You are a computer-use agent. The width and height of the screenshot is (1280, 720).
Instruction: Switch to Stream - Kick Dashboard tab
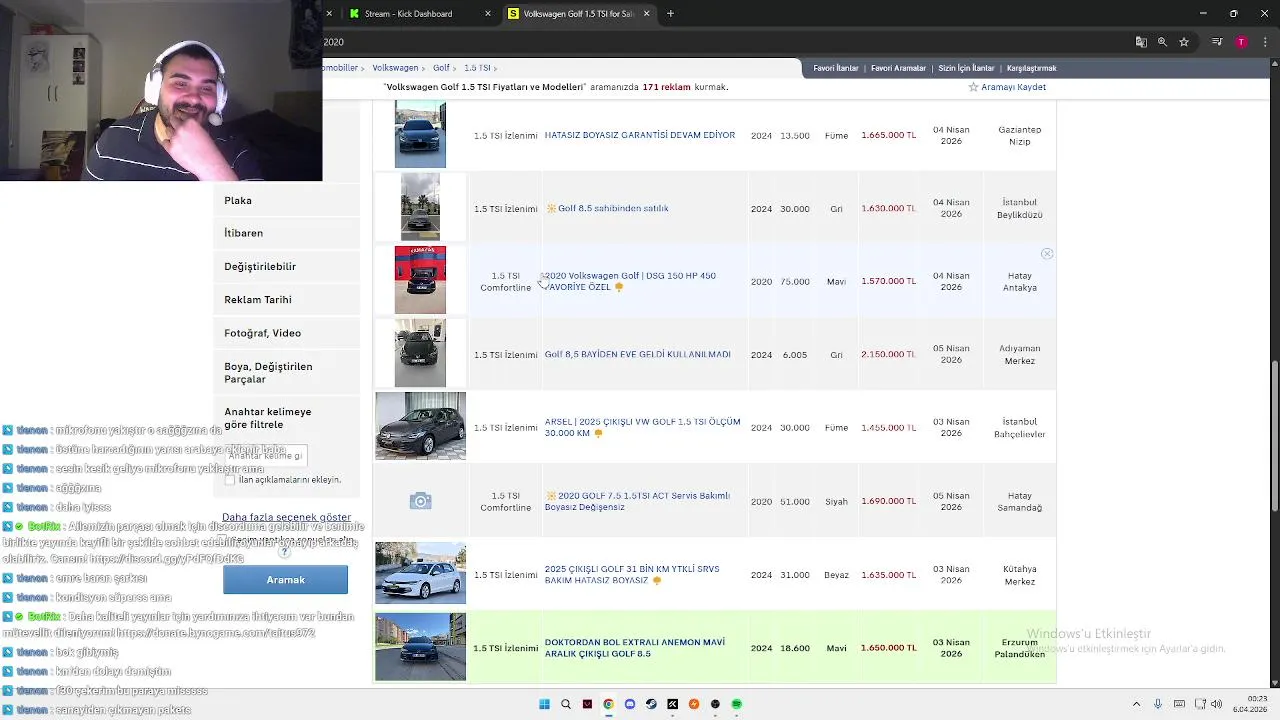(419, 14)
